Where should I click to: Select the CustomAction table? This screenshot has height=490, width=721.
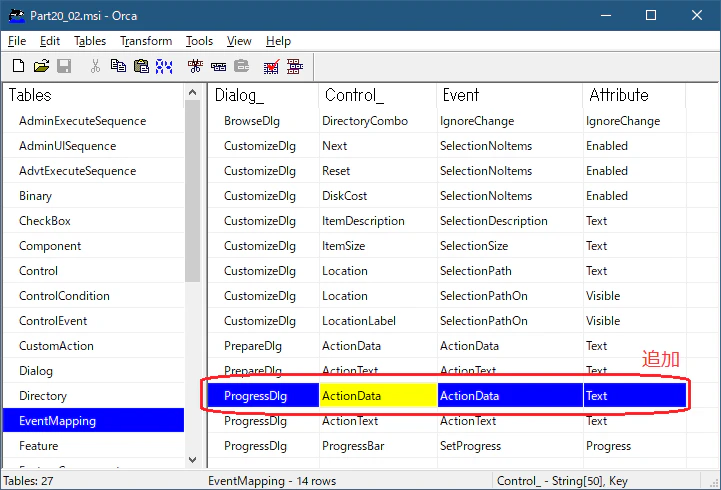(94, 346)
